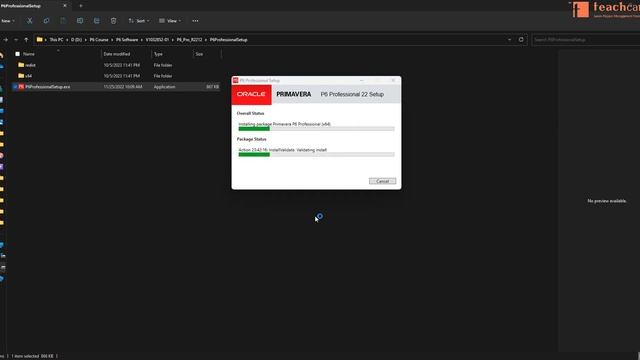The image size is (640, 360).
Task: Sort by the Name column header
Action: (29, 54)
